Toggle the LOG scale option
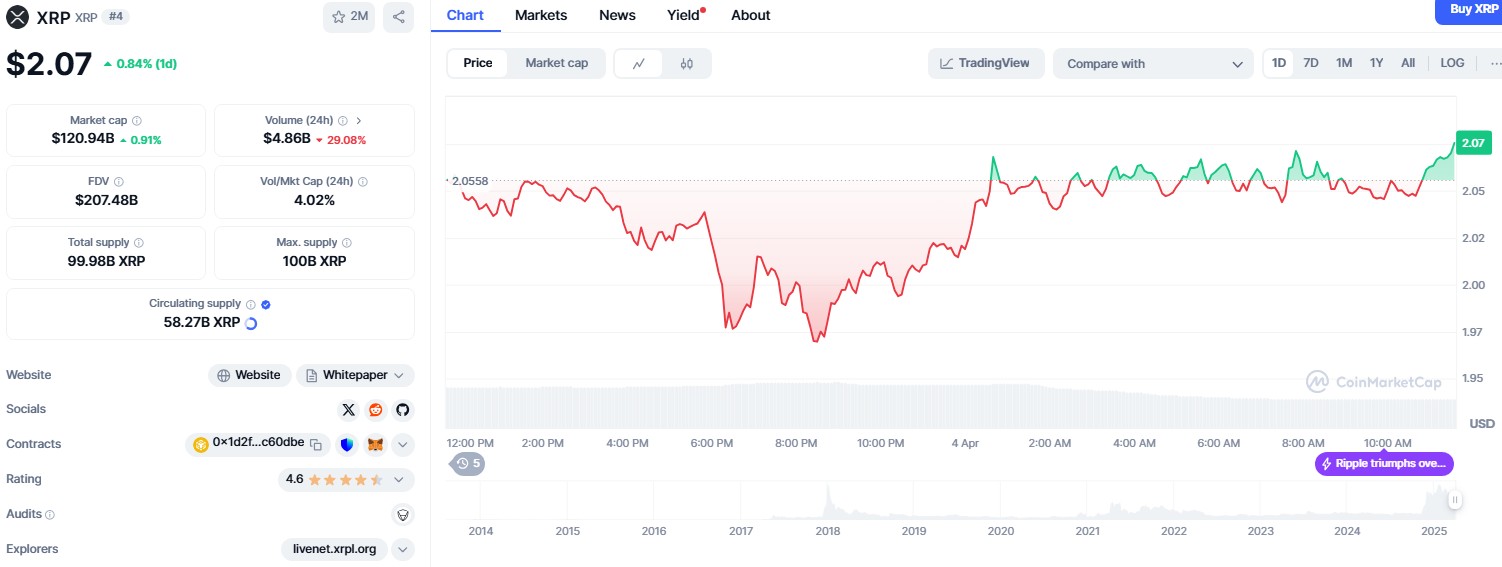The height and width of the screenshot is (567, 1502). point(1452,63)
